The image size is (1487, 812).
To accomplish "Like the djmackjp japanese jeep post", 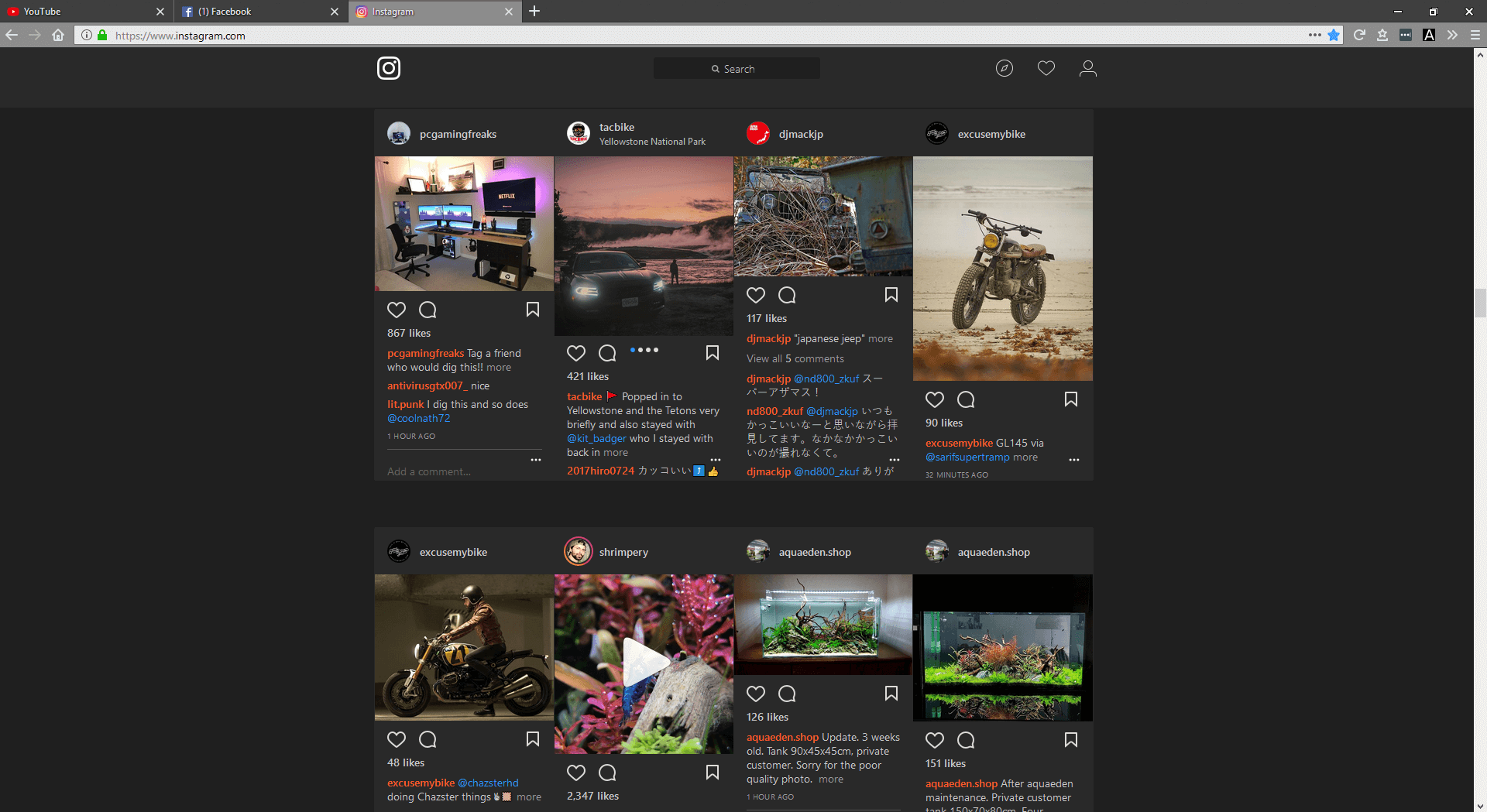I will (x=756, y=295).
